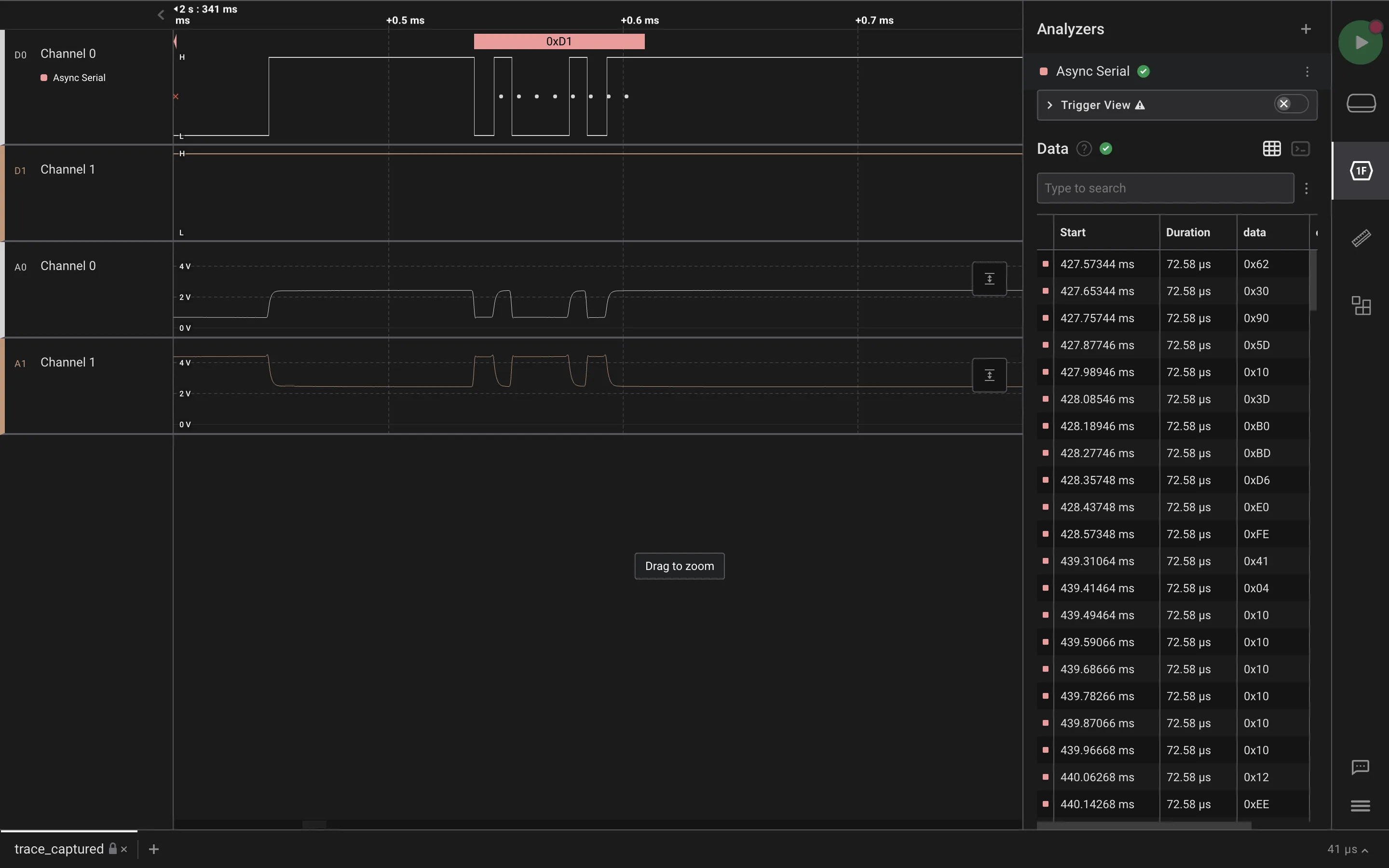Image resolution: width=1389 pixels, height=868 pixels.
Task: Click Async Serial analyzer color swatch
Action: click(x=1044, y=71)
